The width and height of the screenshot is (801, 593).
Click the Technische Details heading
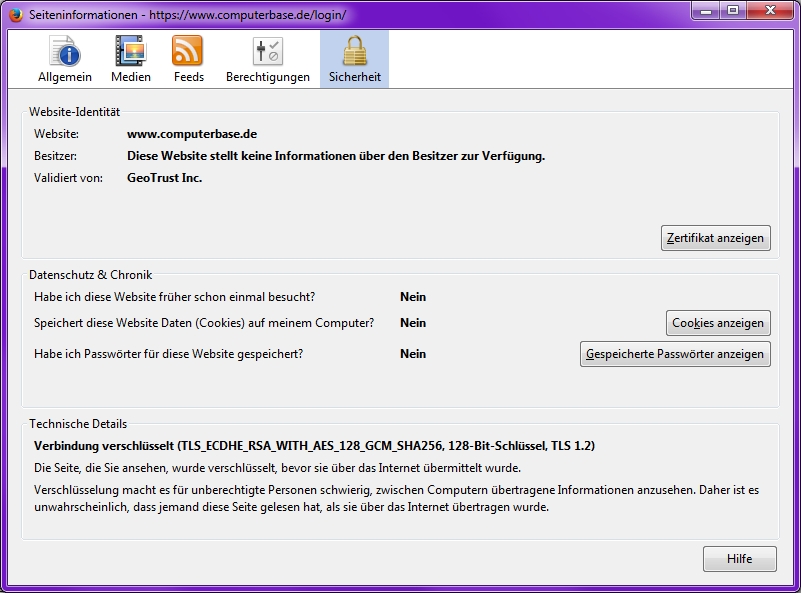point(78,424)
